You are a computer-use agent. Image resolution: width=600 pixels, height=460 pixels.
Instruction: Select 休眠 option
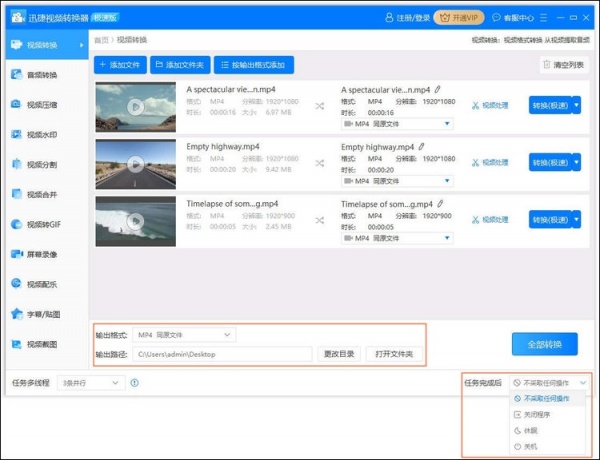coord(548,431)
